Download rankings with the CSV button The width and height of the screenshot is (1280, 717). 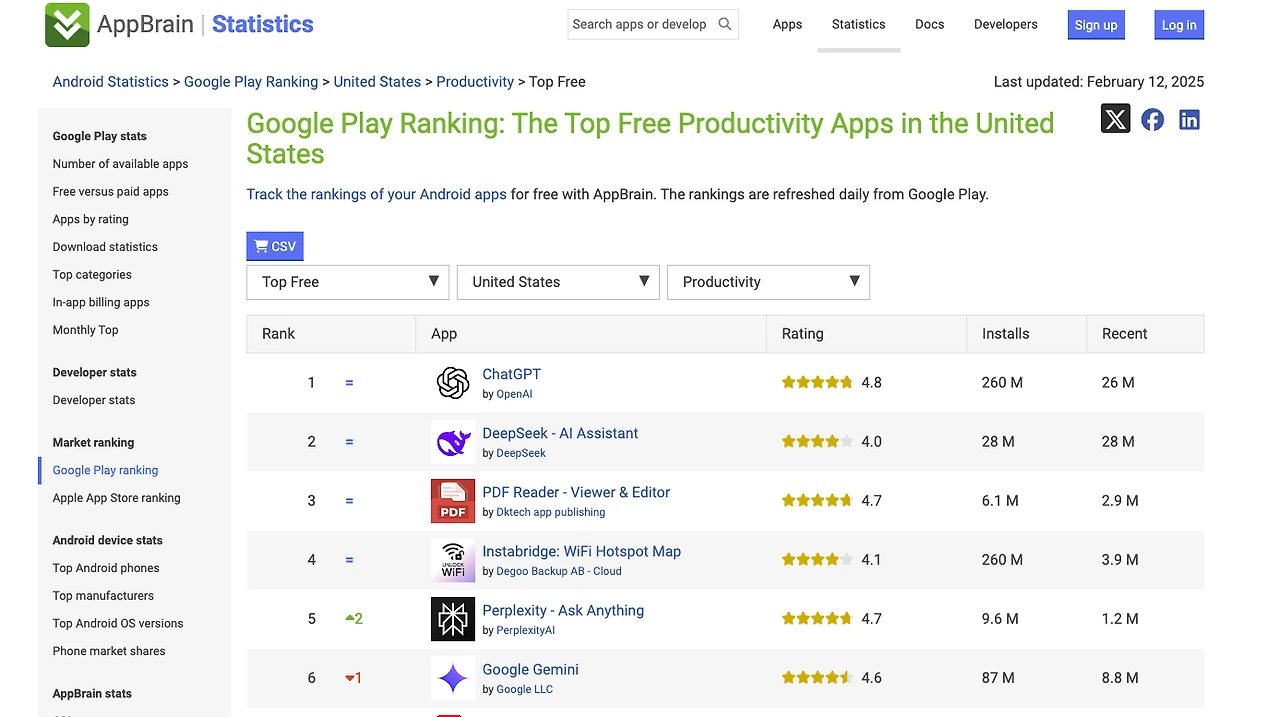275,246
